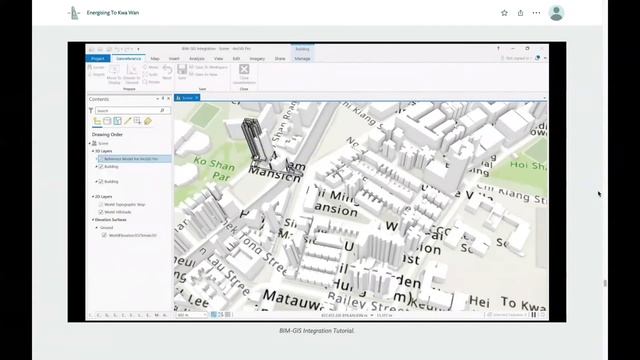Close the Contents pane
The height and width of the screenshot is (360, 640).
[x=168, y=99]
